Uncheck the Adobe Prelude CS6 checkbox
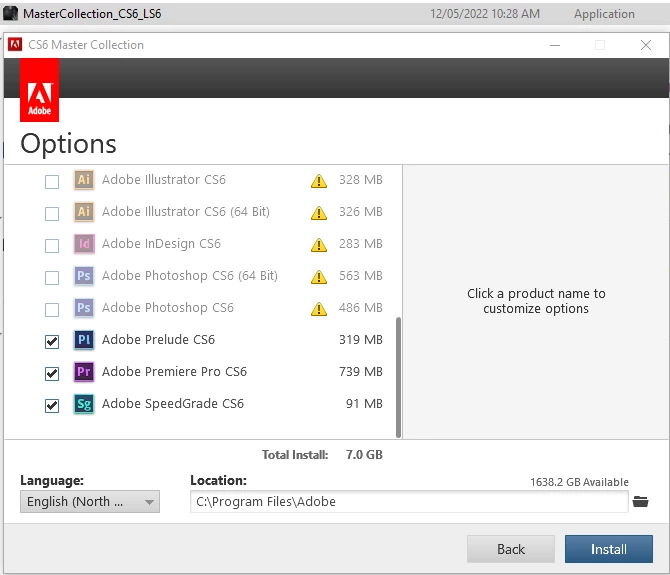Image resolution: width=670 pixels, height=575 pixels. [x=52, y=342]
